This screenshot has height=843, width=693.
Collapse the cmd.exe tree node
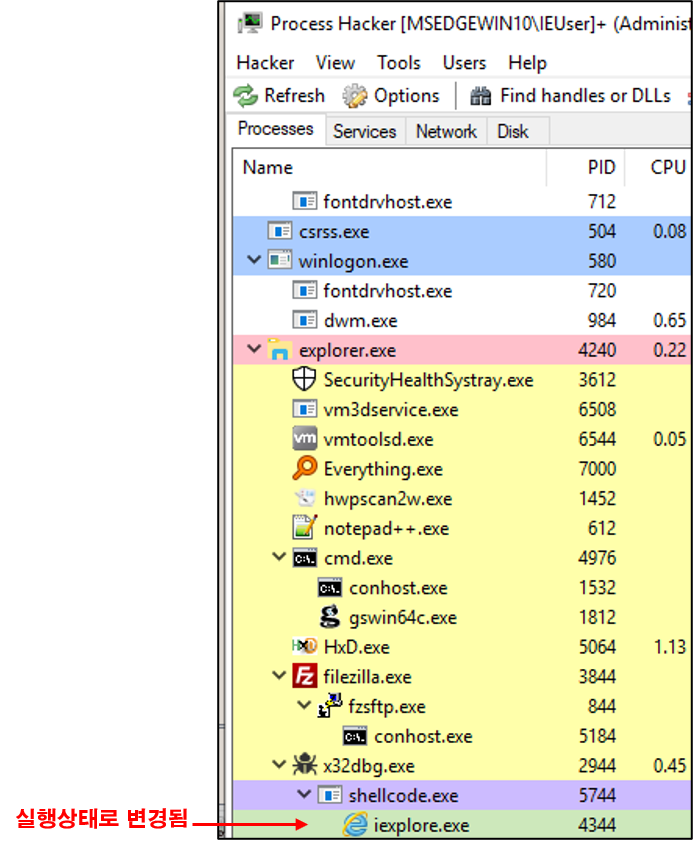pyautogui.click(x=279, y=557)
